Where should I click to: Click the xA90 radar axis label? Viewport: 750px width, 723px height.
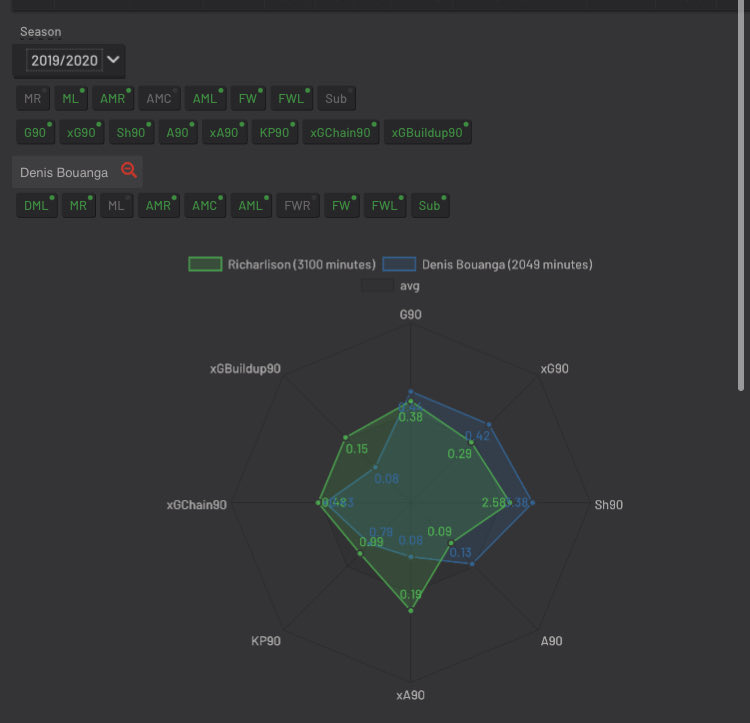pyautogui.click(x=410, y=695)
